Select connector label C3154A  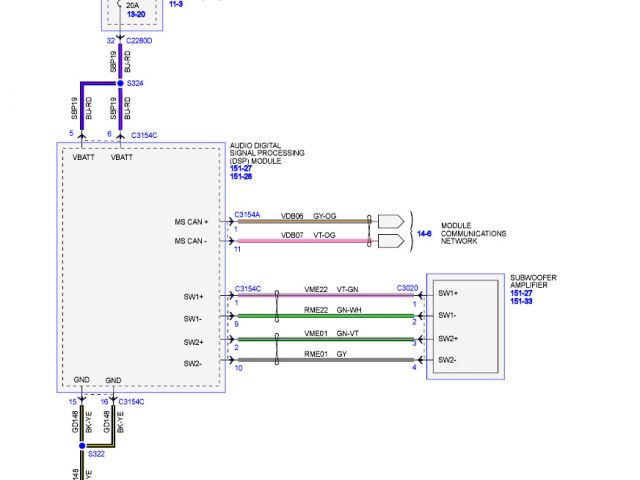(247, 215)
